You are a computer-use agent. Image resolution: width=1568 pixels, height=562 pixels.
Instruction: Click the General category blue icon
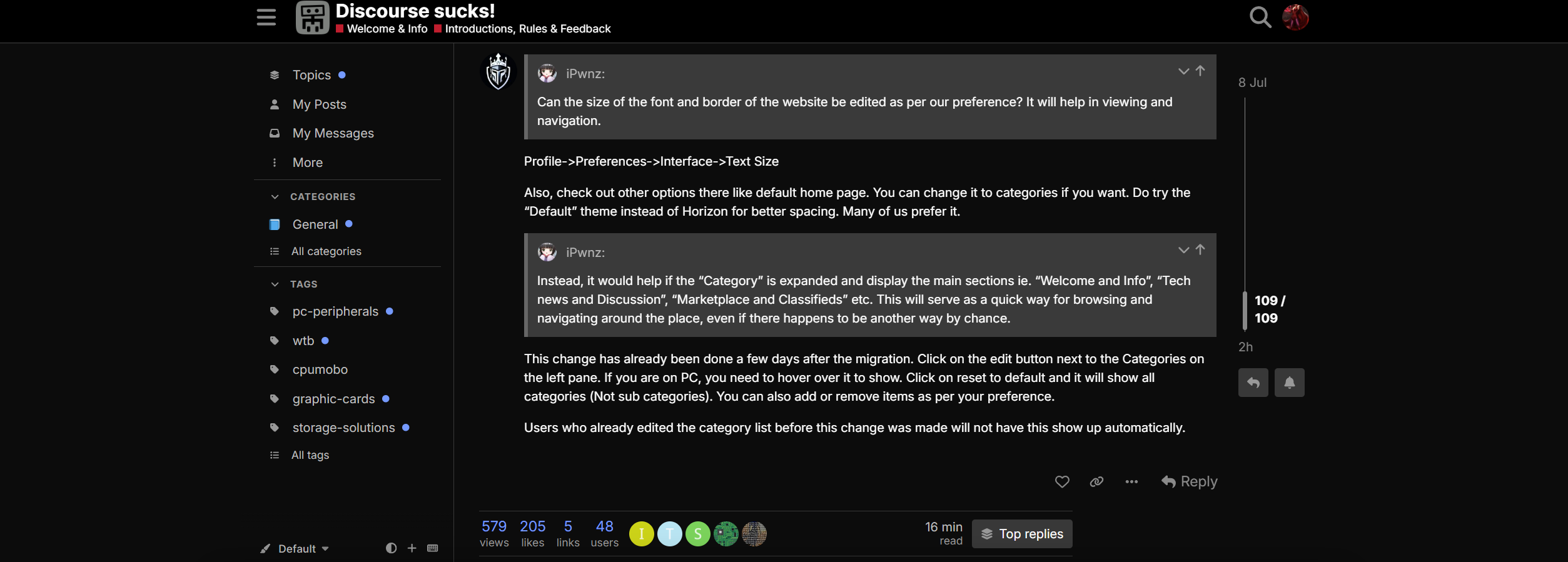coord(275,224)
